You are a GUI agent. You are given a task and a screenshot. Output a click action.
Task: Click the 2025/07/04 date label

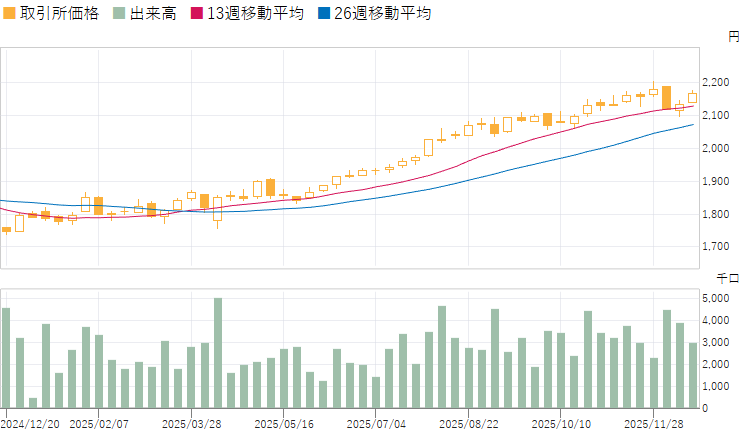pos(376,424)
